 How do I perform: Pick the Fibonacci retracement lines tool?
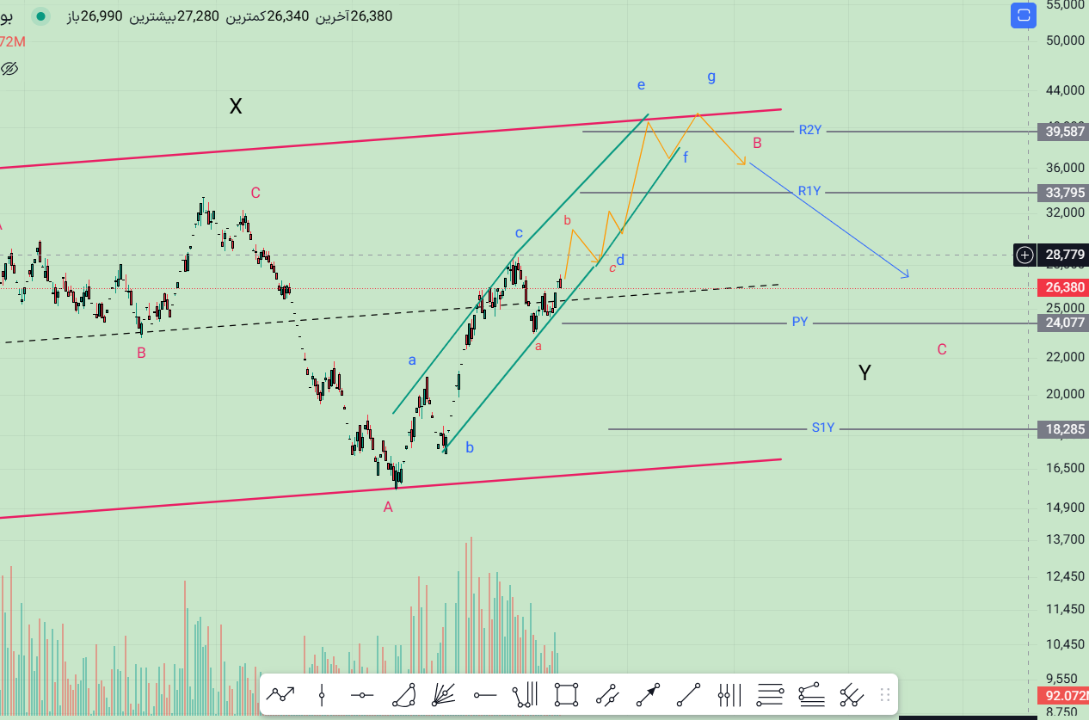(x=770, y=694)
